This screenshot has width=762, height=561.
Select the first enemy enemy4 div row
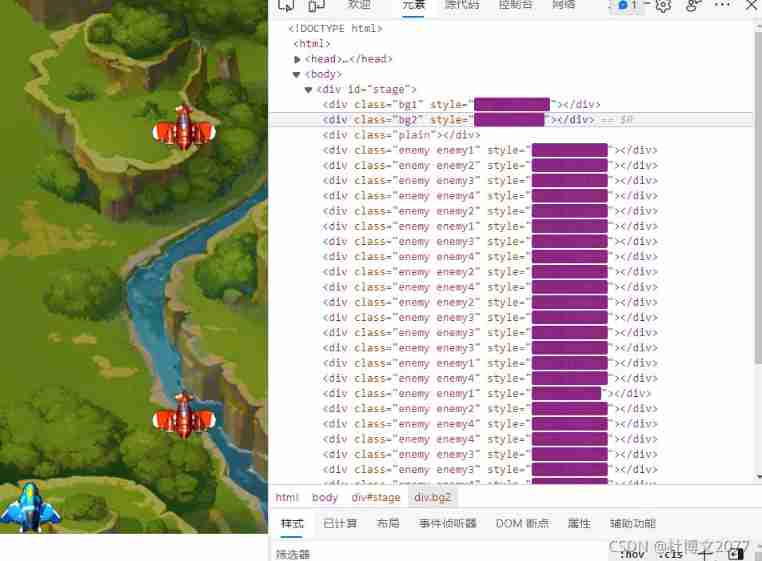point(490,195)
